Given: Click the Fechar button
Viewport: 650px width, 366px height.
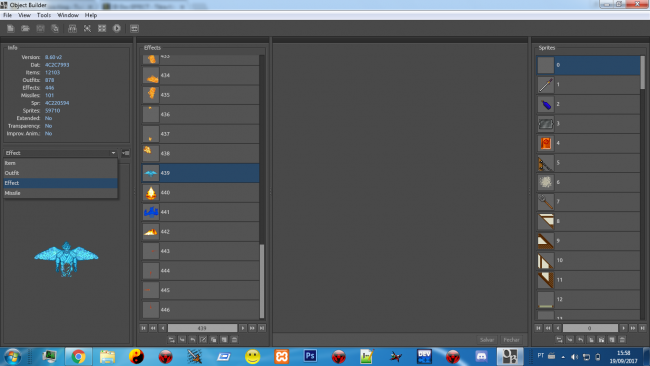Looking at the screenshot, I should click(511, 339).
